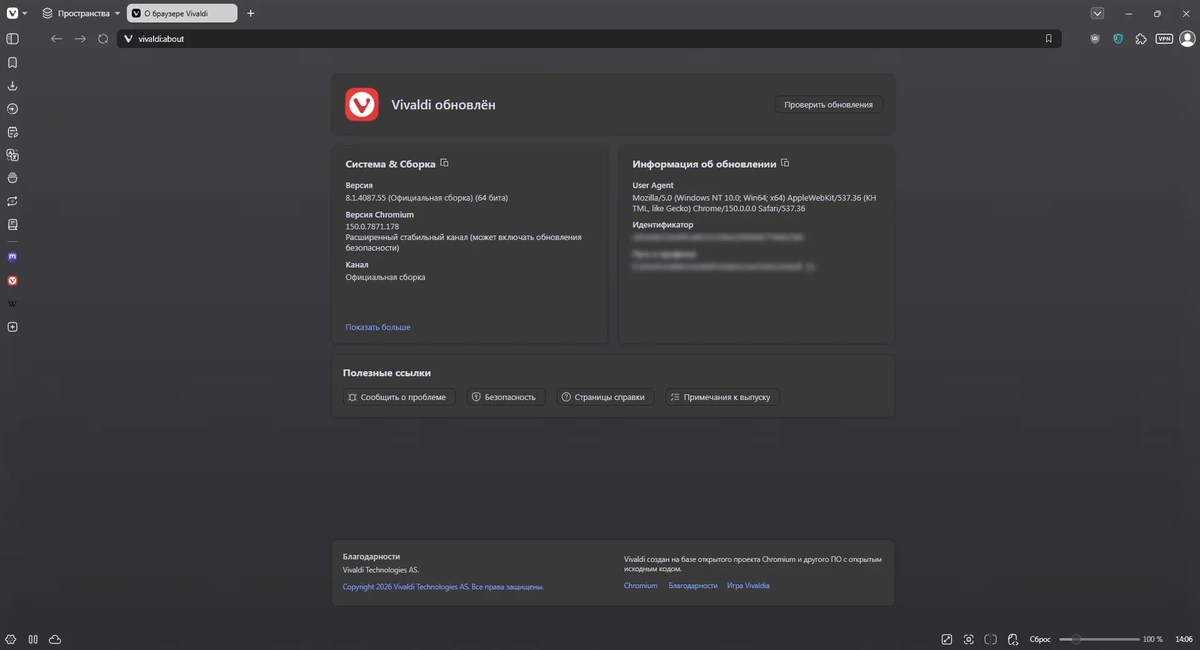The width and height of the screenshot is (1200, 650).
Task: Expand the tab list chevron in title bar
Action: [1098, 13]
